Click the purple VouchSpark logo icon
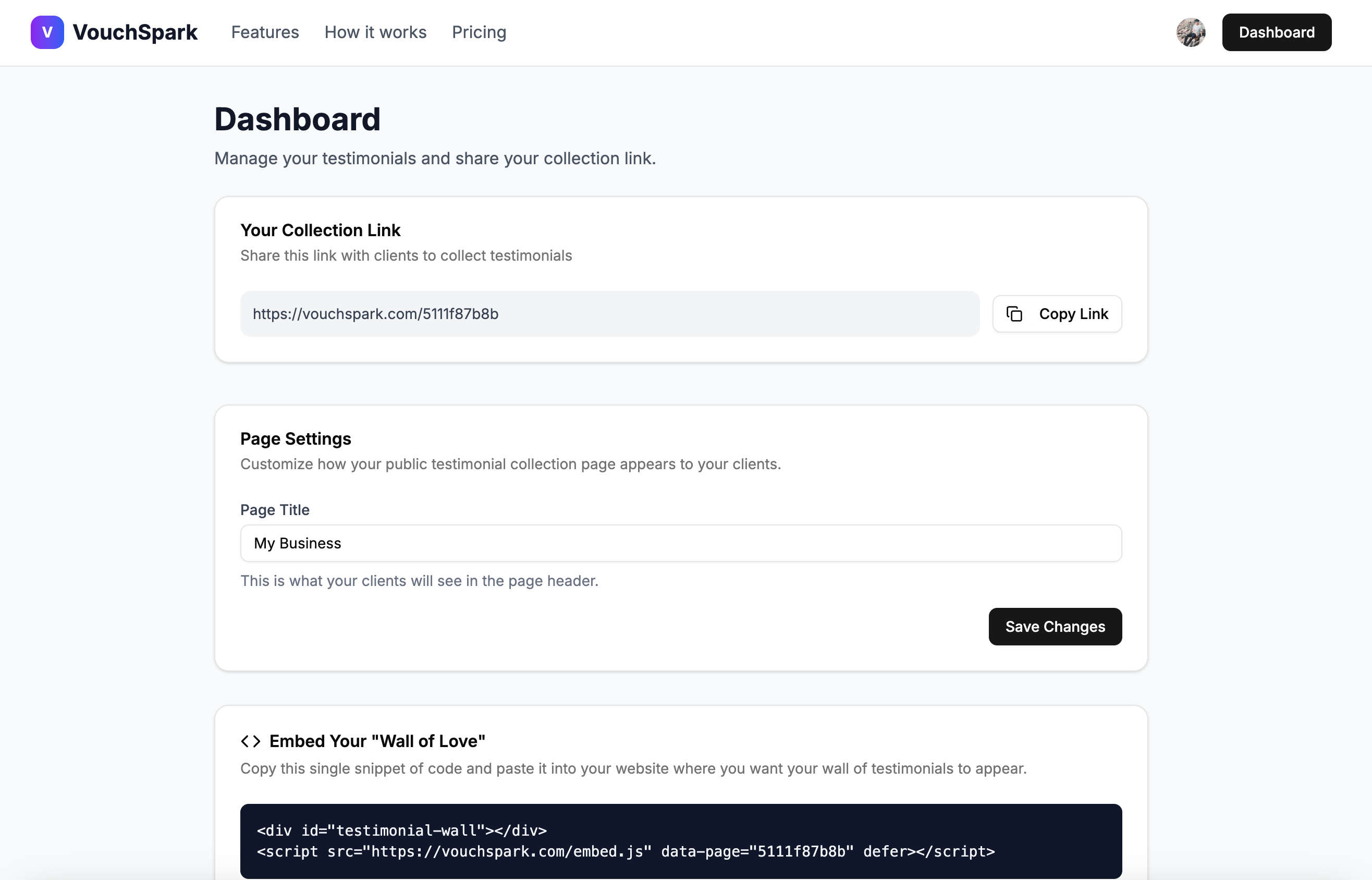Viewport: 1372px width, 880px height. click(x=47, y=32)
